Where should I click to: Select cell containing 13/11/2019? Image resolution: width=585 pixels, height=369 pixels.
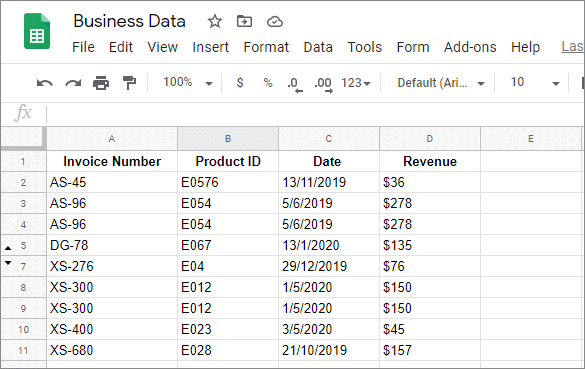pos(329,182)
